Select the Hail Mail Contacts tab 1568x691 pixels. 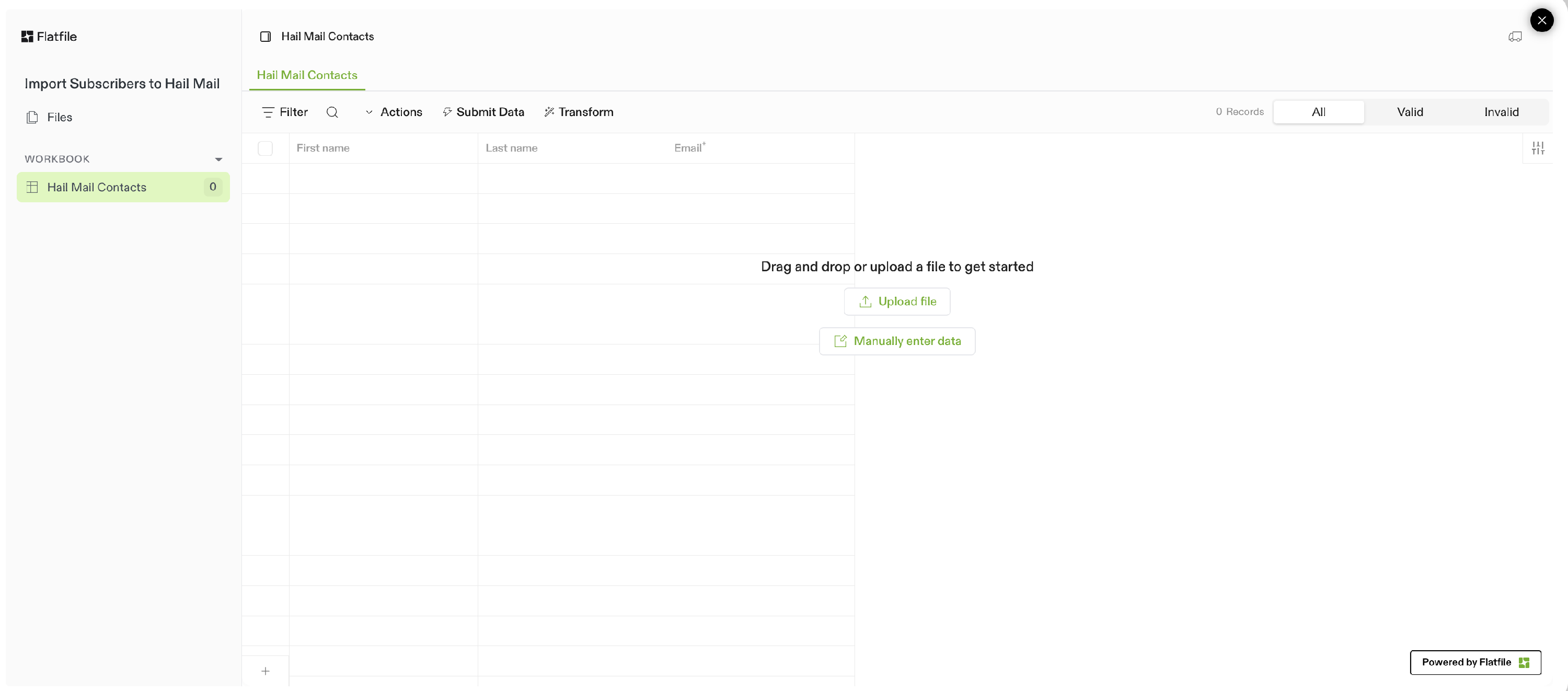tap(307, 75)
